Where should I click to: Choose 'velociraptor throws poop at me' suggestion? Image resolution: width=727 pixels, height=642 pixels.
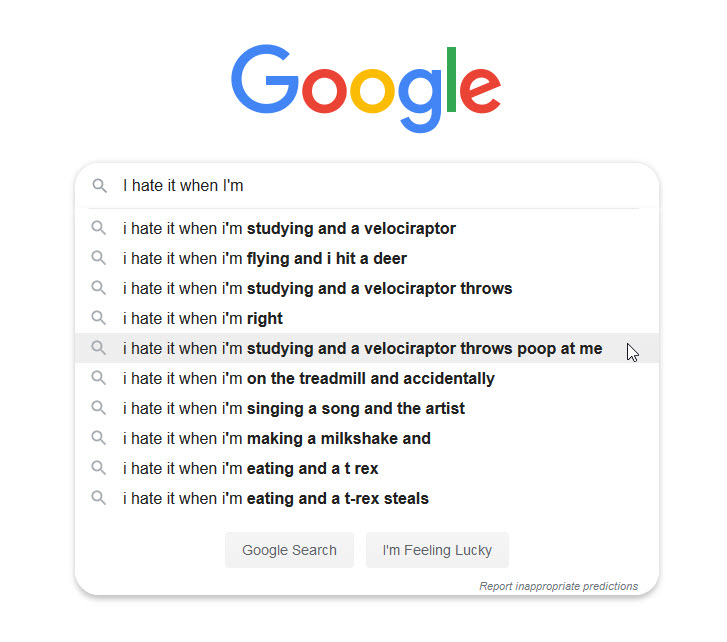(x=362, y=349)
